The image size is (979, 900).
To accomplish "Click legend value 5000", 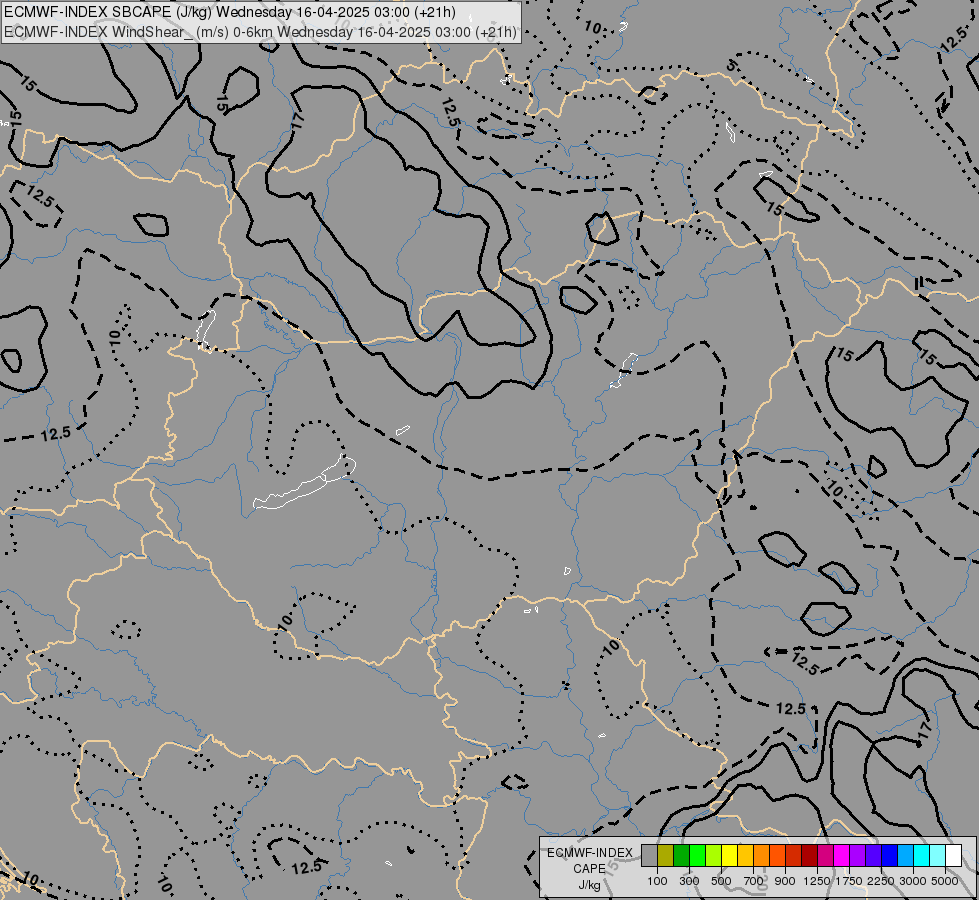I will [x=945, y=881].
